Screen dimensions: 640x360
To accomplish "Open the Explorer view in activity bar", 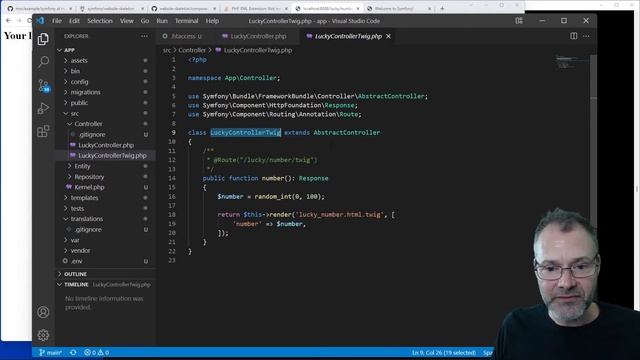I will [43, 39].
